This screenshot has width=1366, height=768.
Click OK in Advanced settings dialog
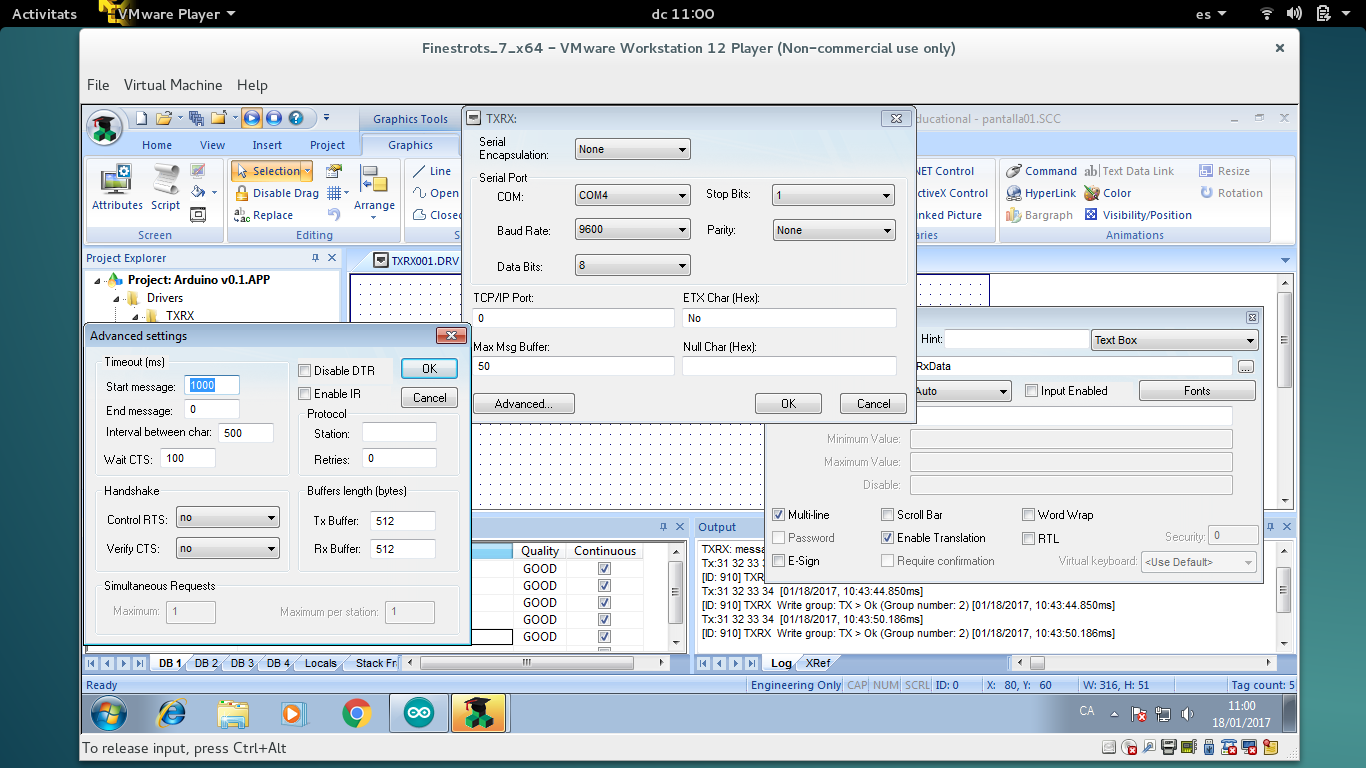pyautogui.click(x=429, y=369)
